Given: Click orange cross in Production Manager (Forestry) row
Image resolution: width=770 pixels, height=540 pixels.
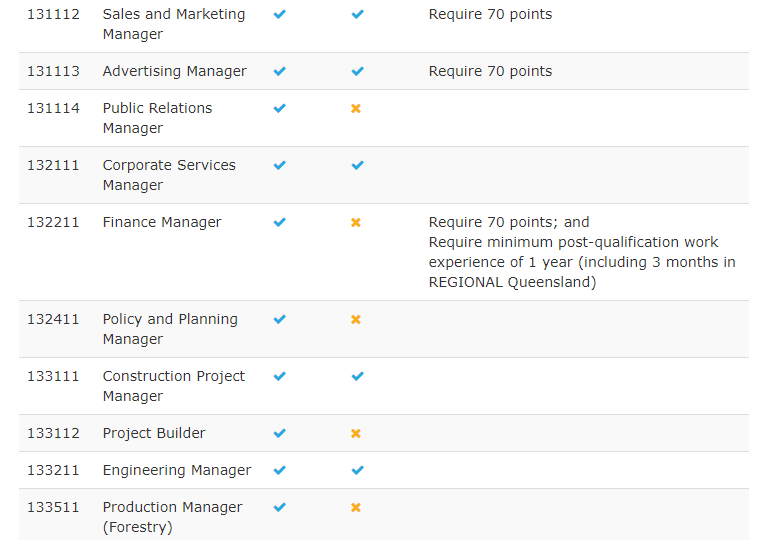Looking at the screenshot, I should 356,507.
